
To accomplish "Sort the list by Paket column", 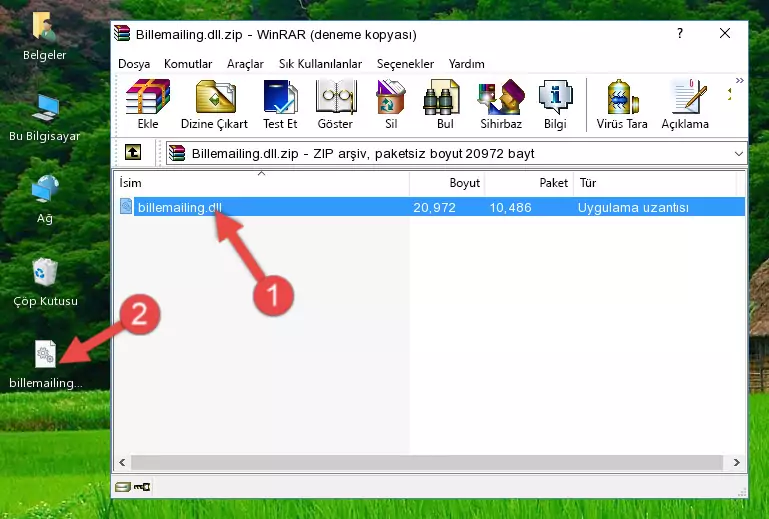I will [529, 183].
